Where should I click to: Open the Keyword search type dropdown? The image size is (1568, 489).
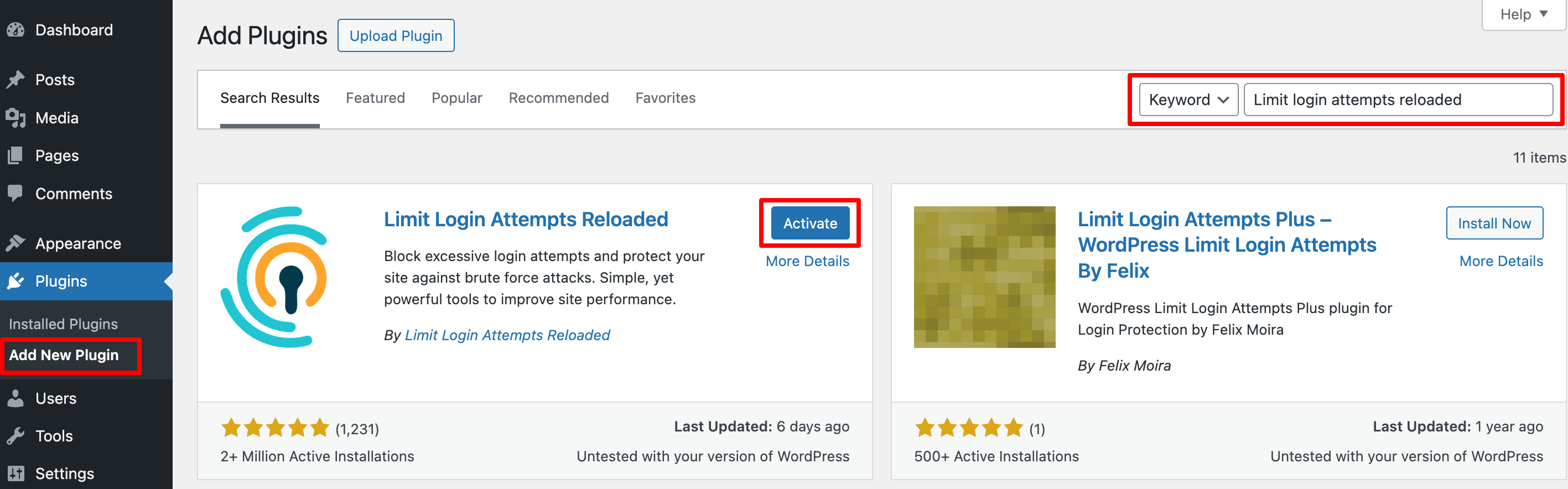(x=1187, y=100)
